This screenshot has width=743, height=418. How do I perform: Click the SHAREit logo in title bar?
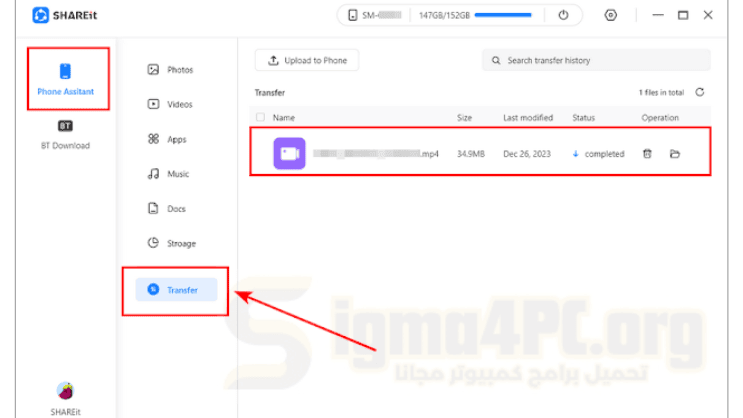click(64, 15)
